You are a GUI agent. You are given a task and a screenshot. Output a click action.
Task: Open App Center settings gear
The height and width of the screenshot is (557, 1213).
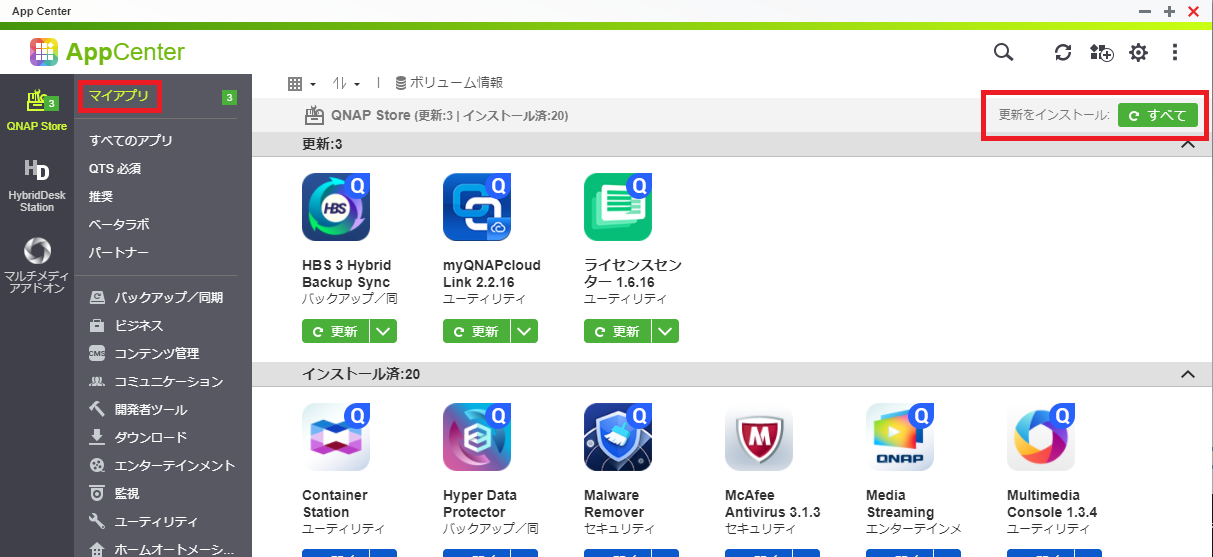(1138, 53)
